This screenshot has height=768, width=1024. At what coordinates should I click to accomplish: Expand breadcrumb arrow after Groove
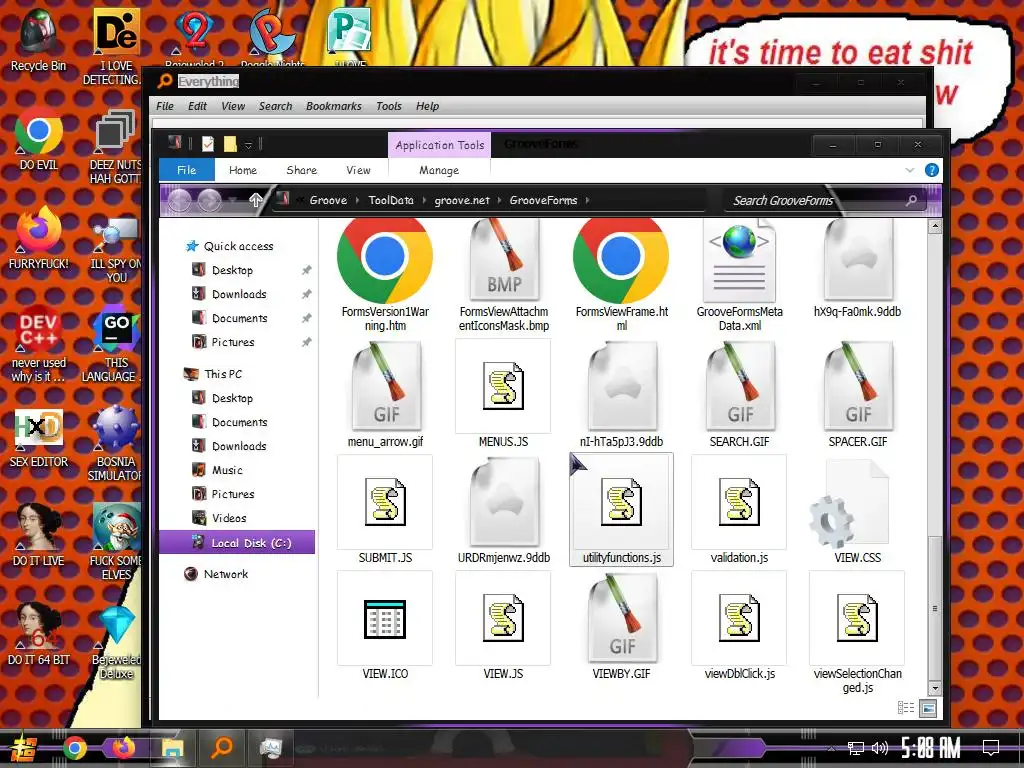pyautogui.click(x=357, y=200)
